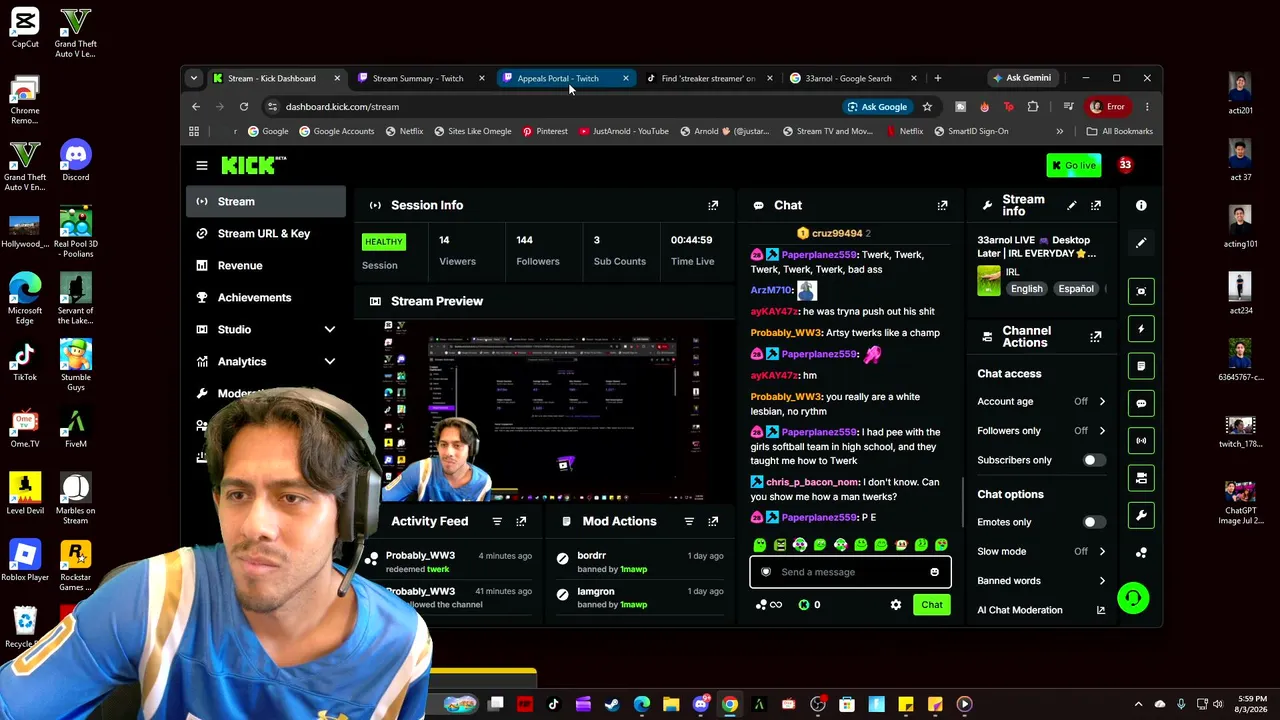Open the TikTok icon in the taskbar

(x=553, y=704)
